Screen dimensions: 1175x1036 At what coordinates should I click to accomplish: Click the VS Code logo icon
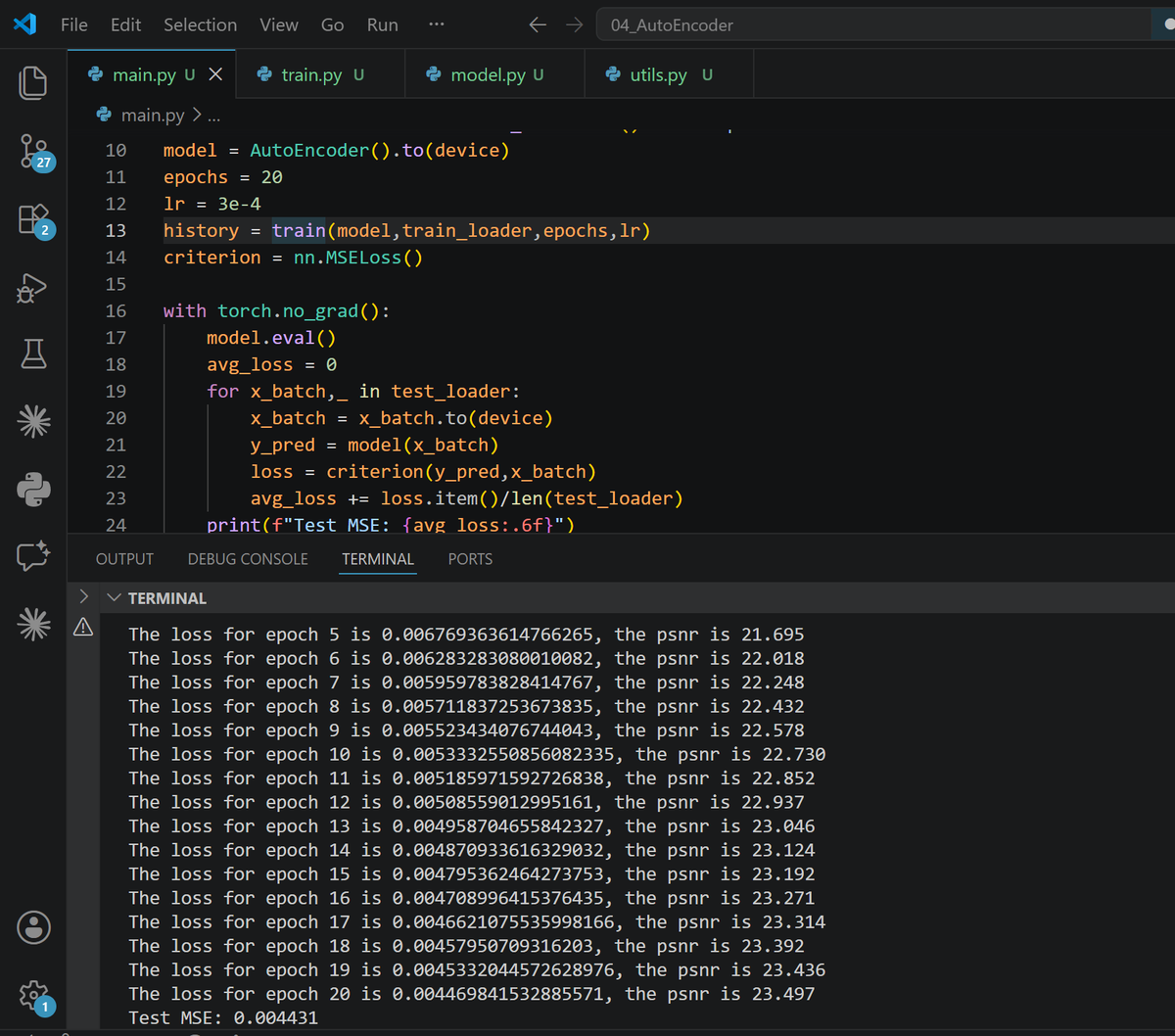[x=24, y=24]
